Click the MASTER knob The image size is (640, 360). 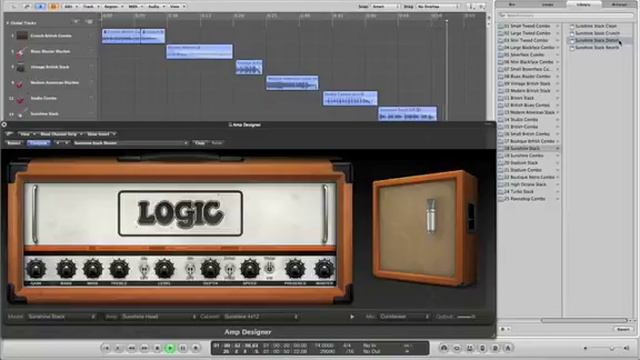click(324, 269)
